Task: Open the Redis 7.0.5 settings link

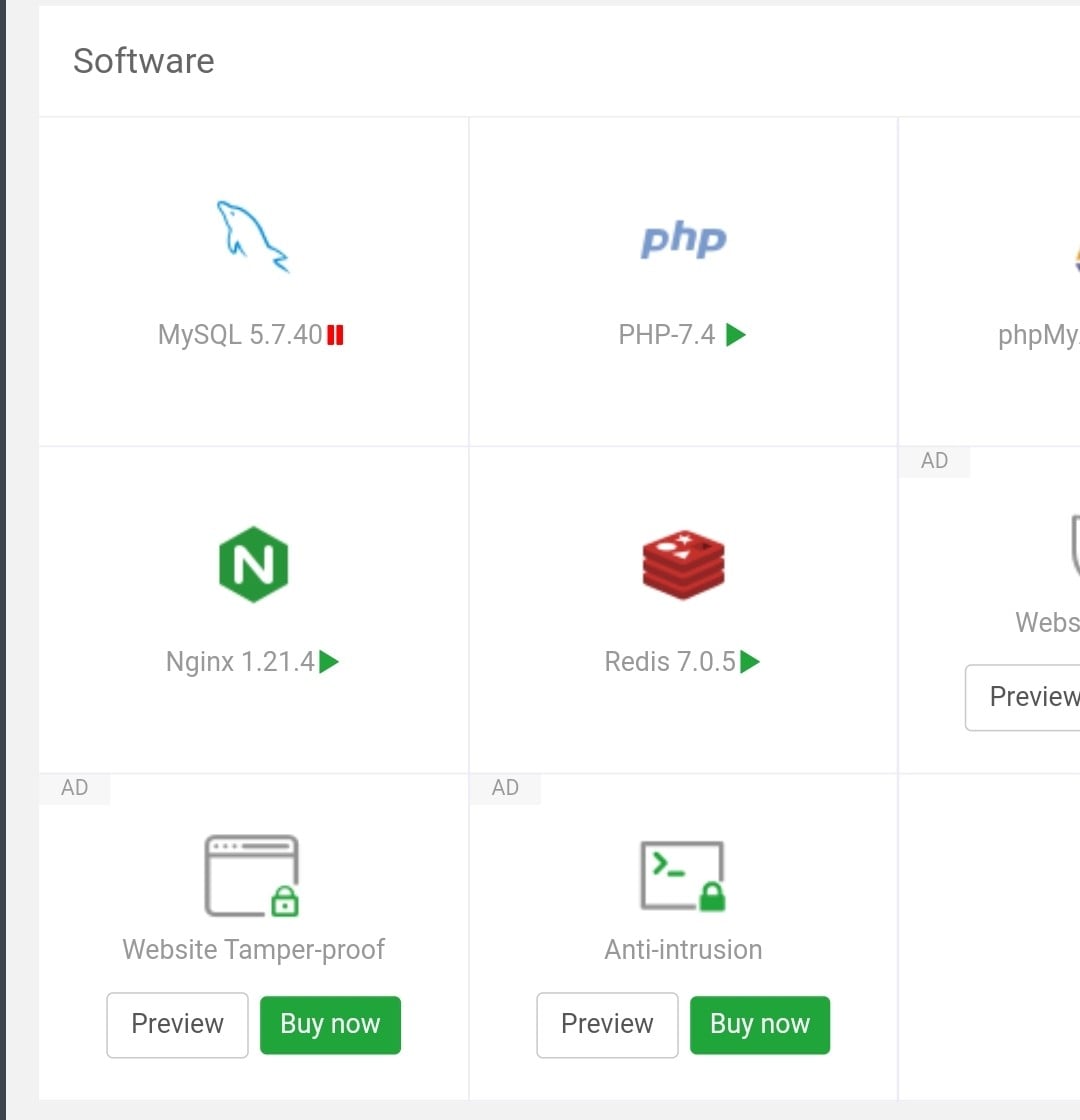Action: tap(670, 662)
